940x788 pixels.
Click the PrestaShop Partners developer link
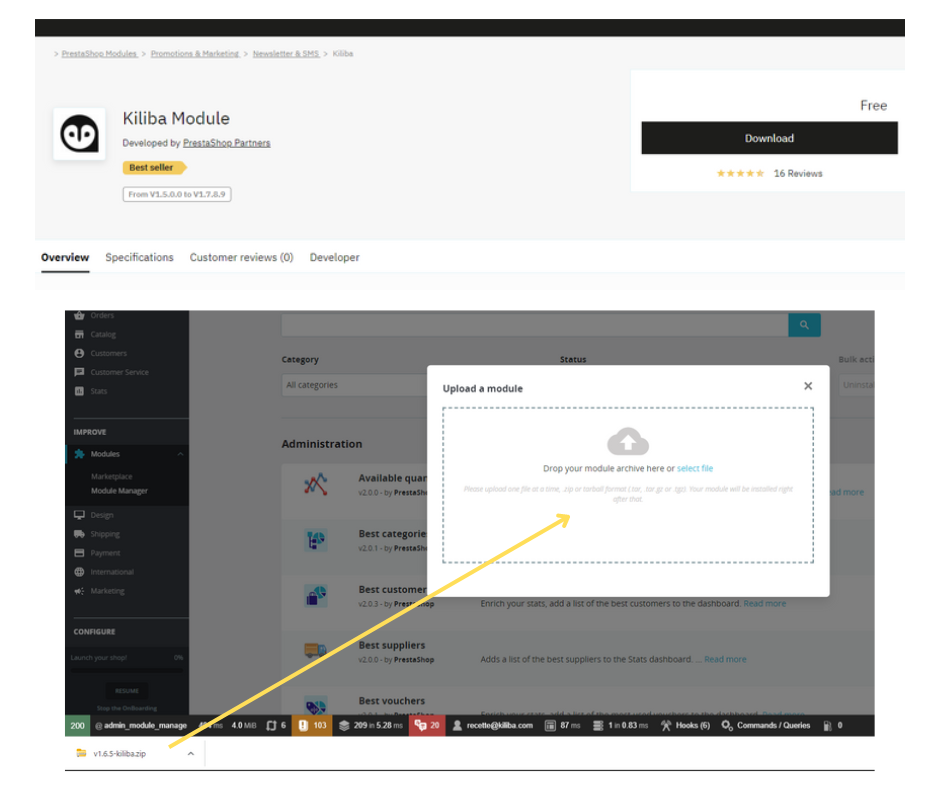(x=227, y=143)
